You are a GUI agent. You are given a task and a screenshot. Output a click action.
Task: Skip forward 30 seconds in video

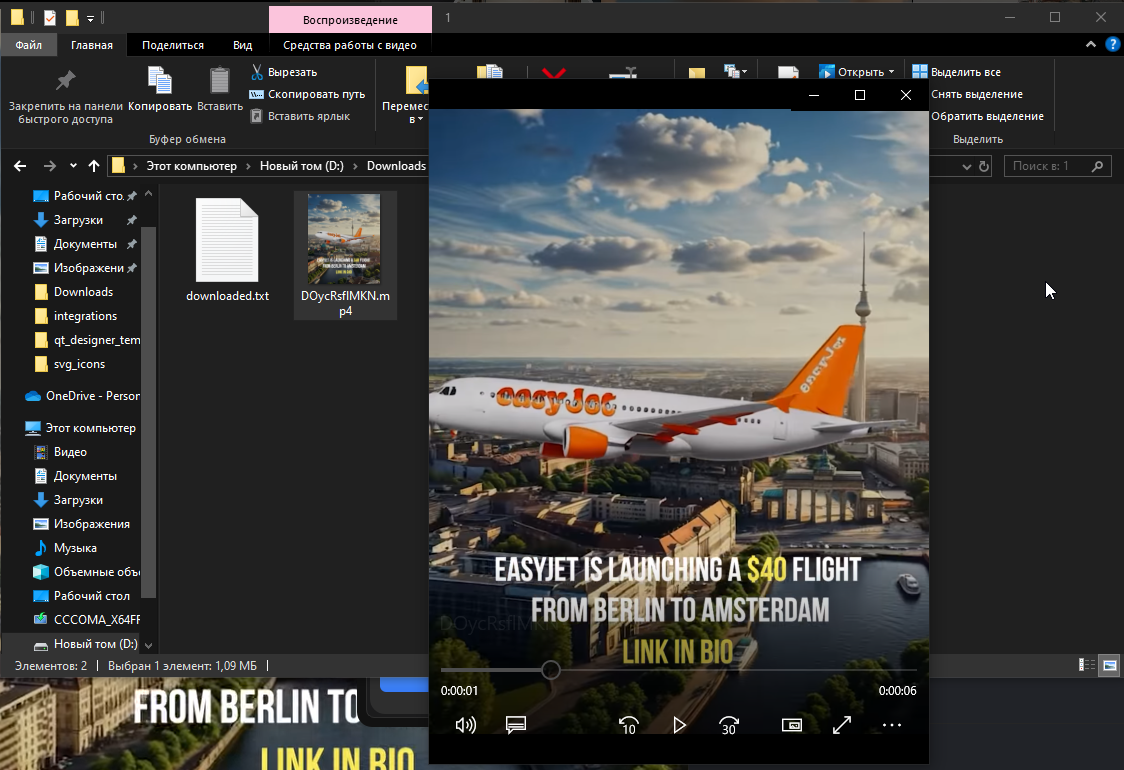point(729,725)
